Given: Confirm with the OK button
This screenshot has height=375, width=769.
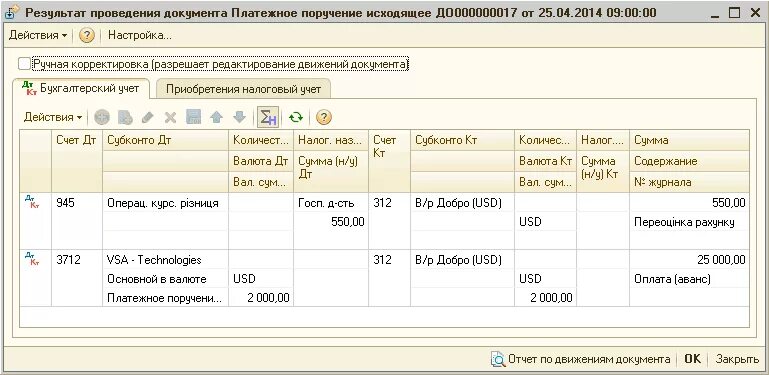Looking at the screenshot, I should click(x=692, y=359).
